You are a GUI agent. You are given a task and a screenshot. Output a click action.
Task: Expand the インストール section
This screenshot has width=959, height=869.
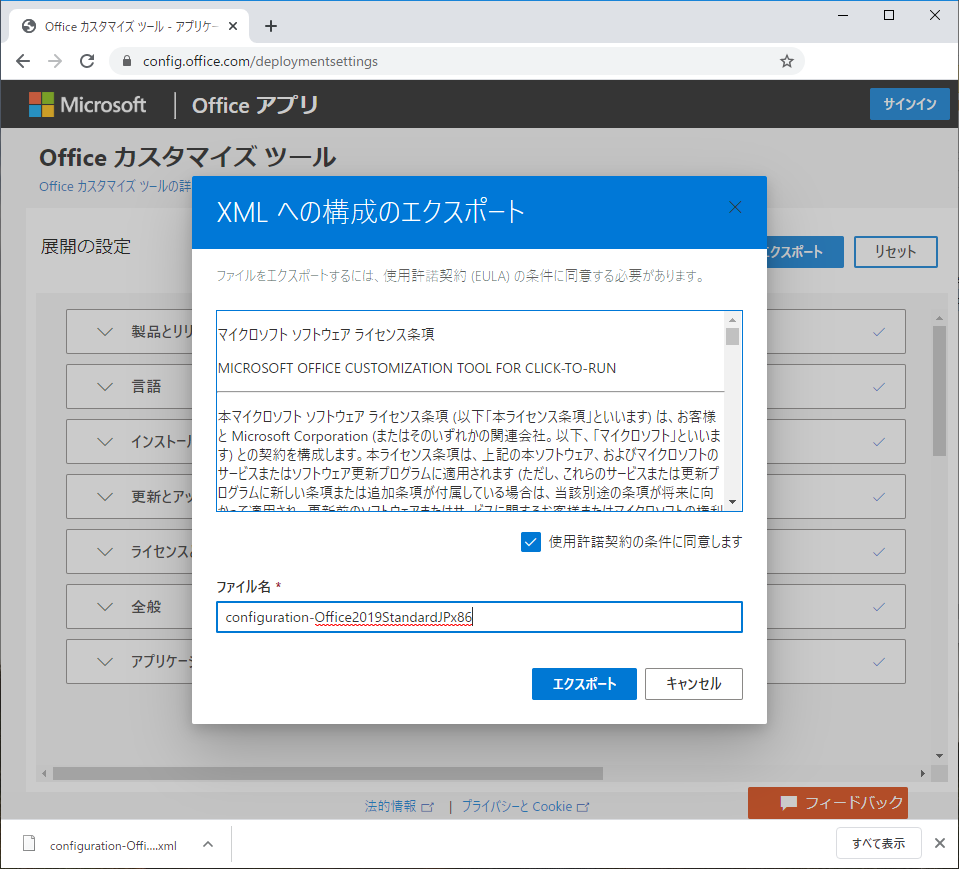click(105, 442)
